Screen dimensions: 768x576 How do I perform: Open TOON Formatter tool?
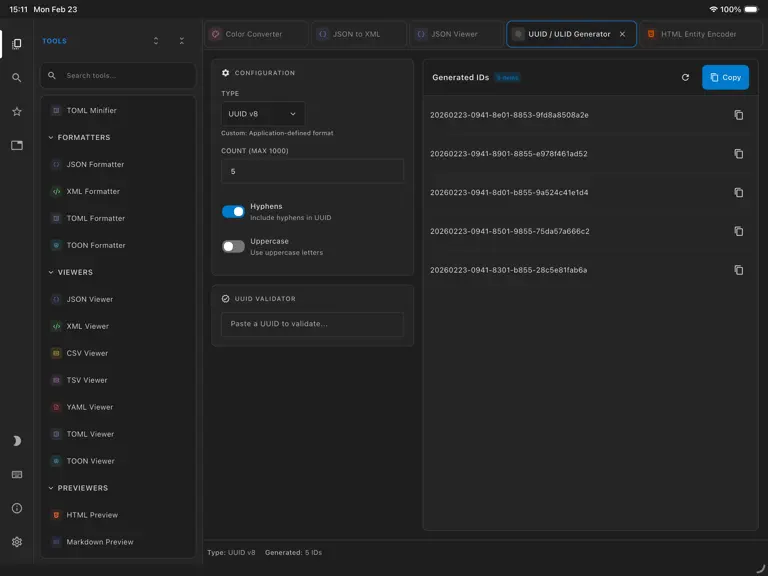[x=118, y=245]
